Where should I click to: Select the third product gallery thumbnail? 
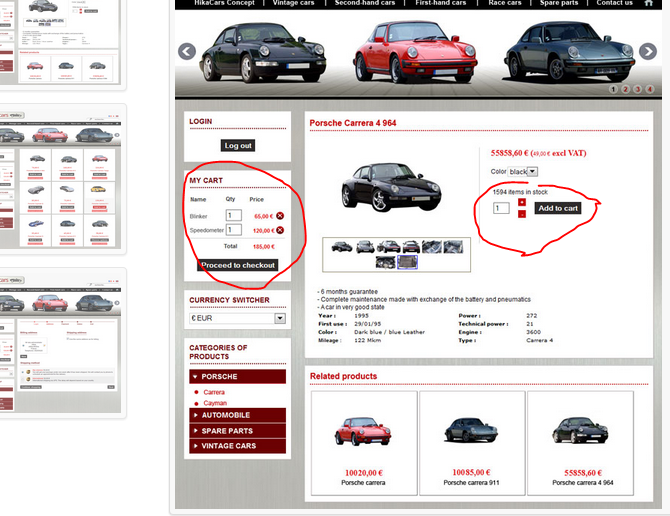tap(388, 246)
